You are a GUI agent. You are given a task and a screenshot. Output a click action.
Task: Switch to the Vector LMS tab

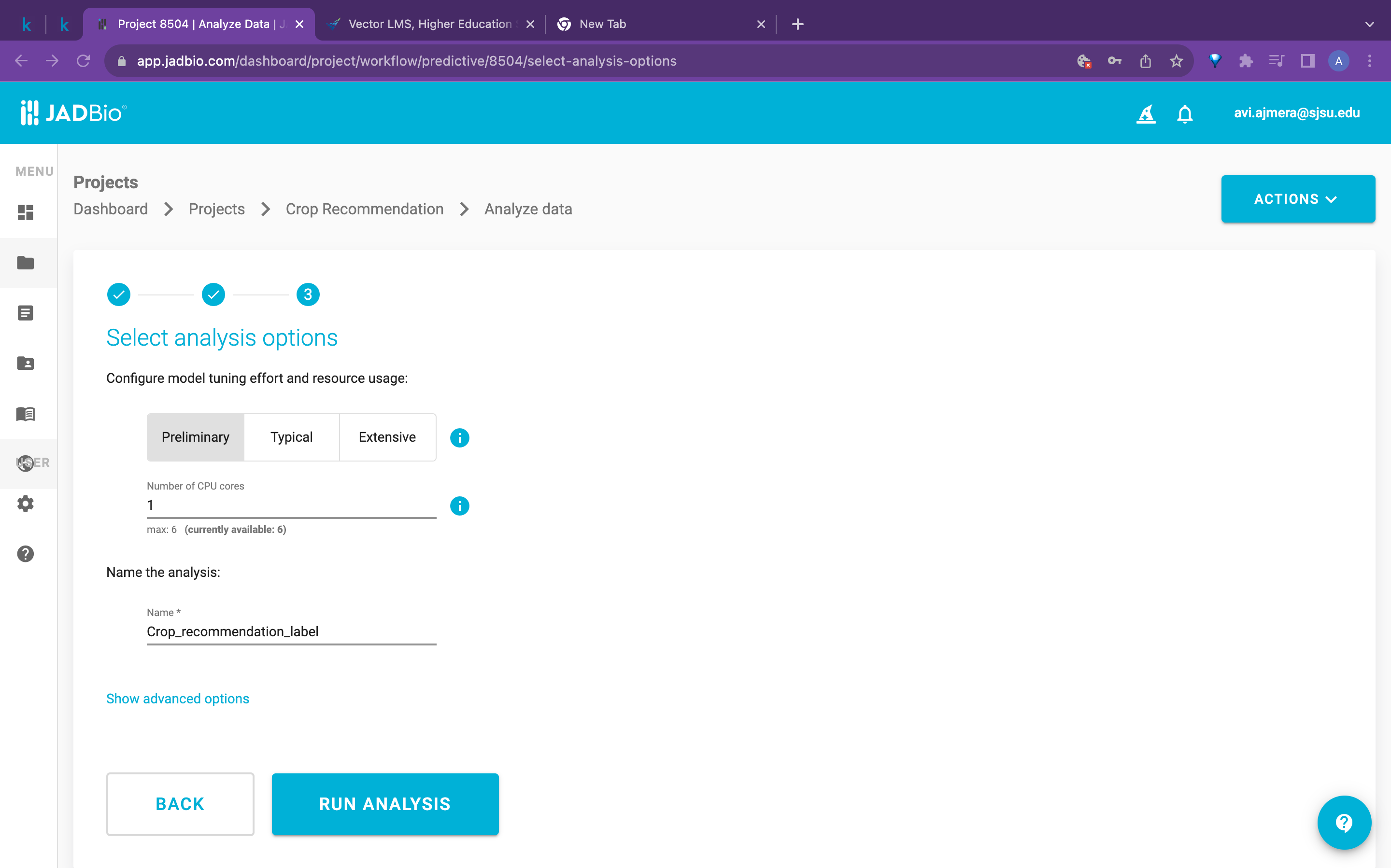click(x=427, y=24)
